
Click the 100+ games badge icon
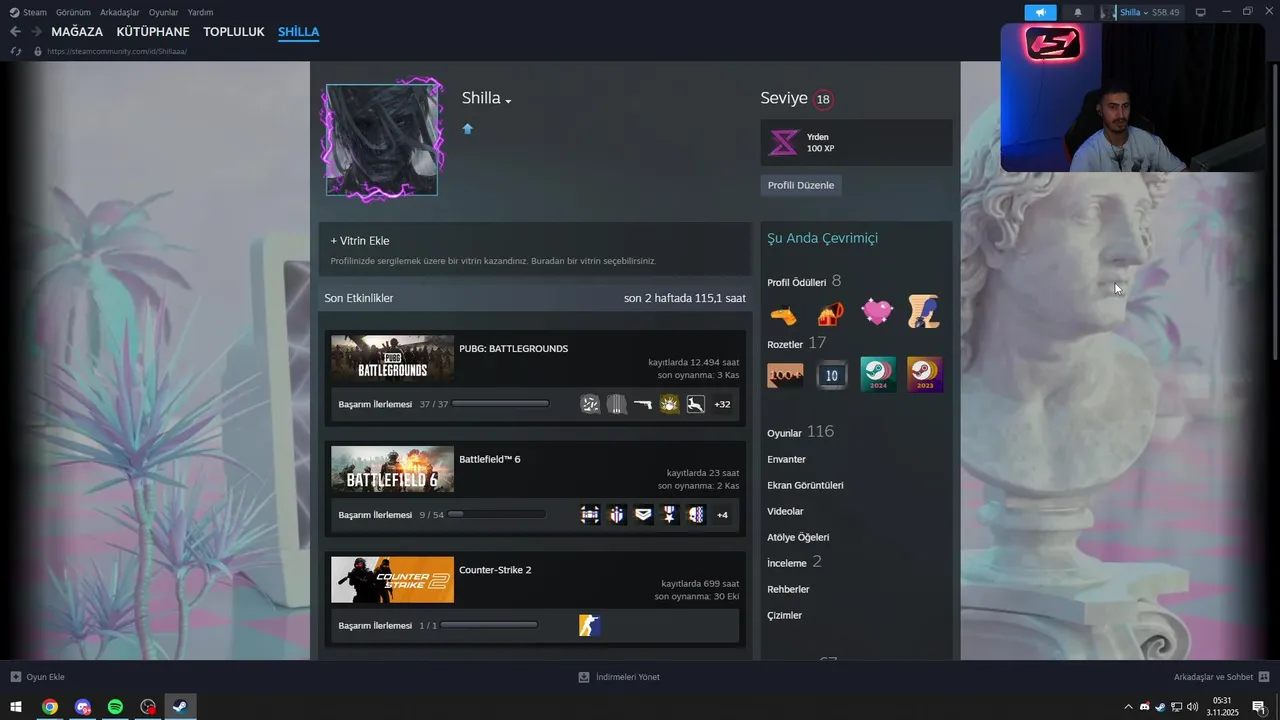[x=785, y=375]
